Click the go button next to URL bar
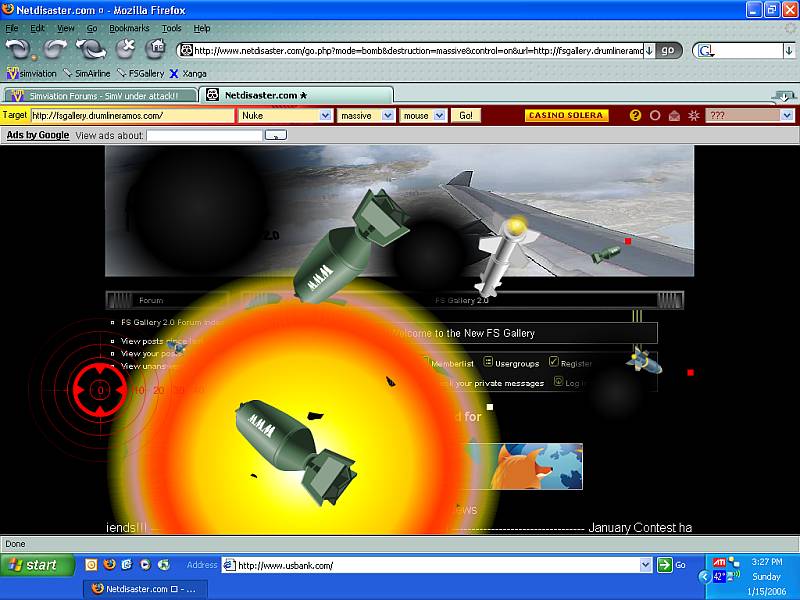 coord(668,51)
